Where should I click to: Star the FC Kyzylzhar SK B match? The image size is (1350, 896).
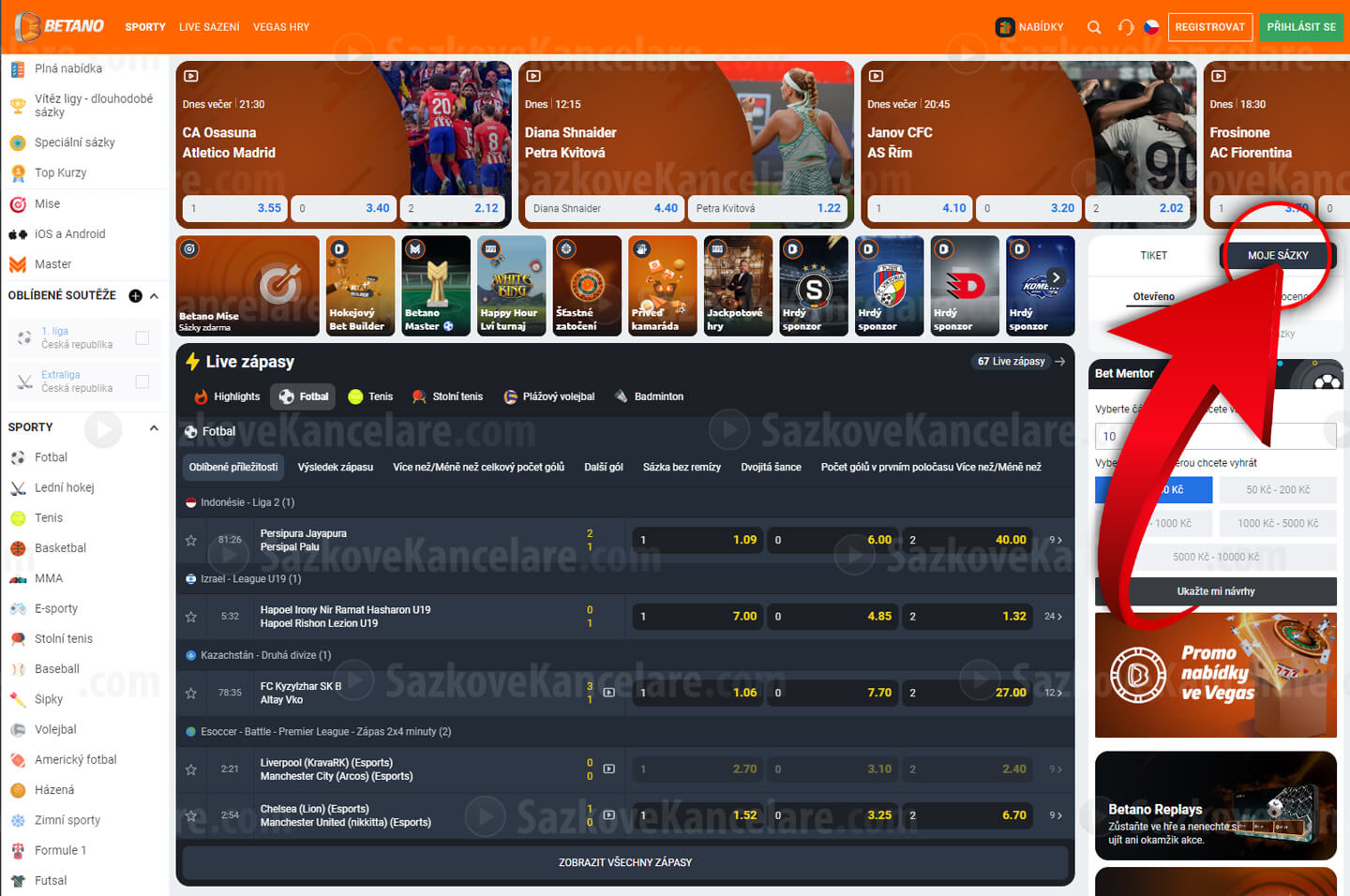click(191, 693)
